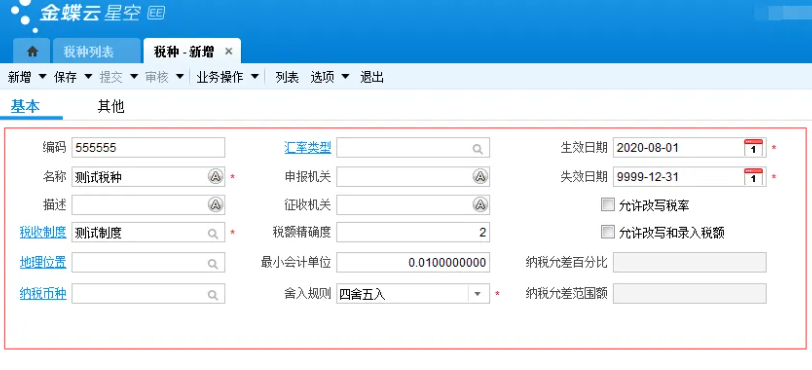Click 退出 in the toolbar
Screen dimensions: 812x370
[372, 78]
